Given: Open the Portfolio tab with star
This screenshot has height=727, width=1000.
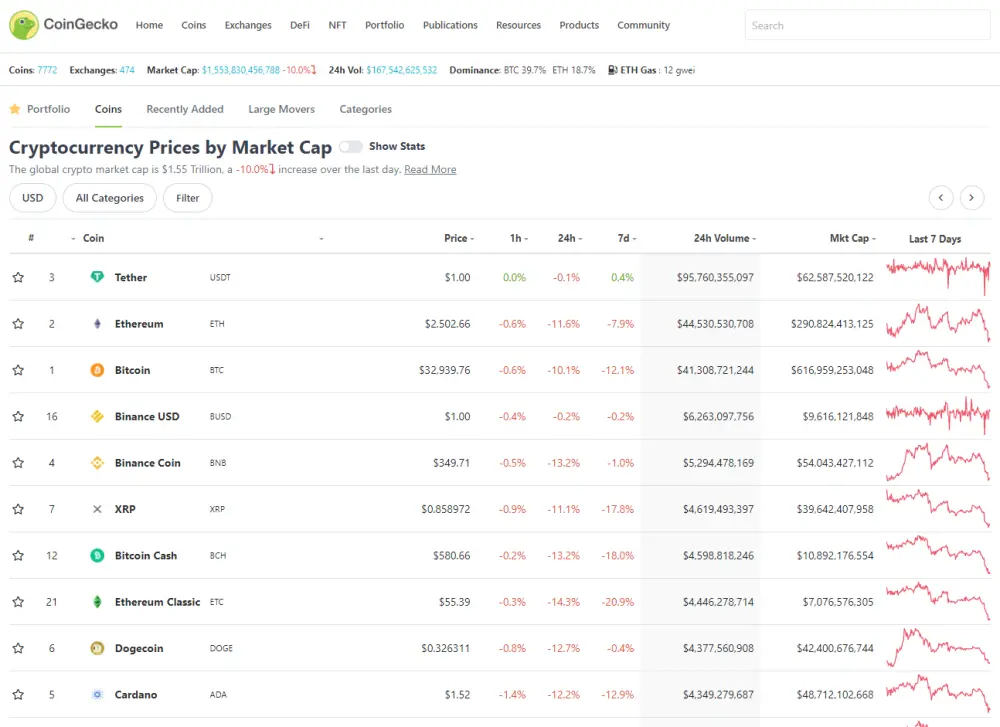Looking at the screenshot, I should [40, 109].
